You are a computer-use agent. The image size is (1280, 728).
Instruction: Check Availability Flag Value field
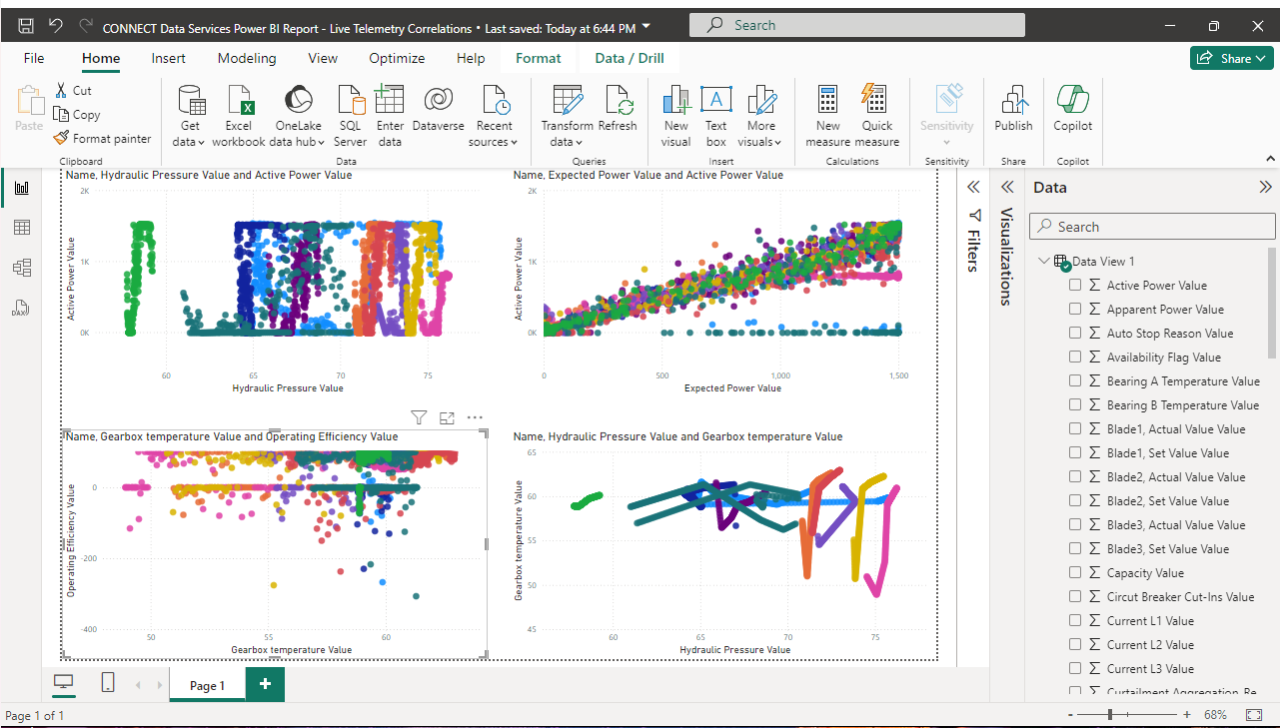(x=1076, y=357)
